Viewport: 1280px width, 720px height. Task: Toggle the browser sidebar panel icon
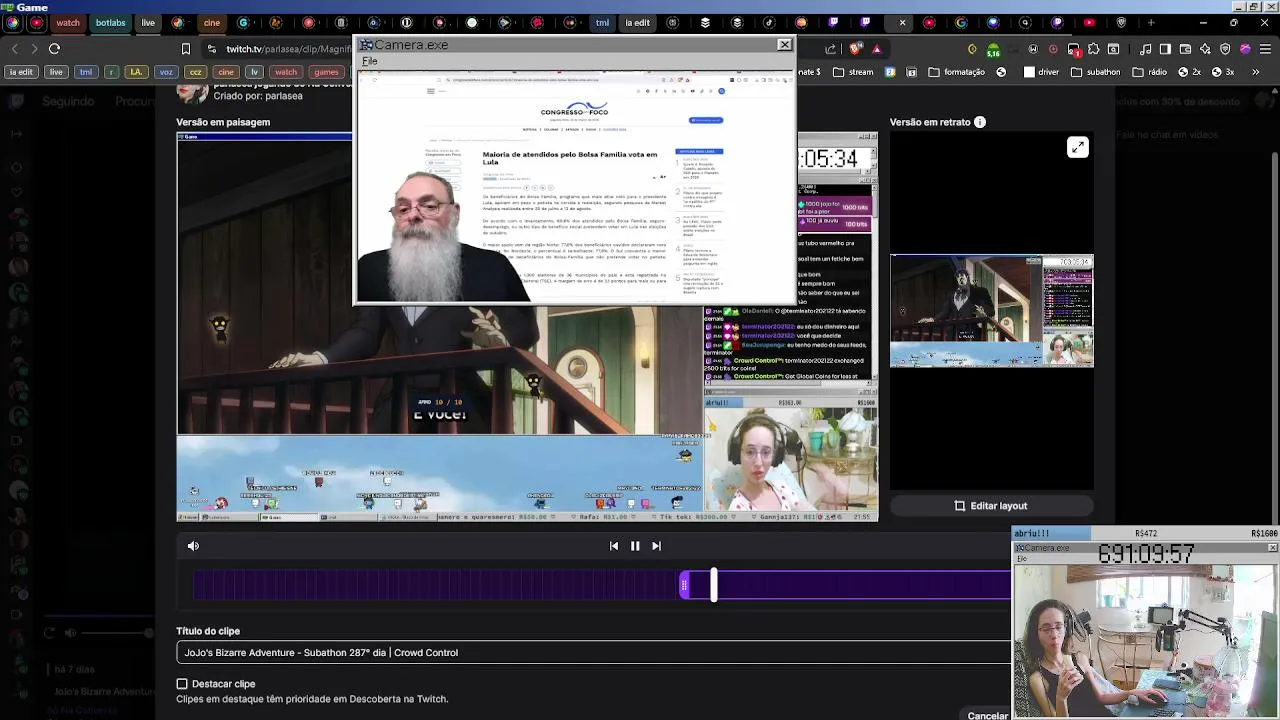pyautogui.click(x=1166, y=48)
